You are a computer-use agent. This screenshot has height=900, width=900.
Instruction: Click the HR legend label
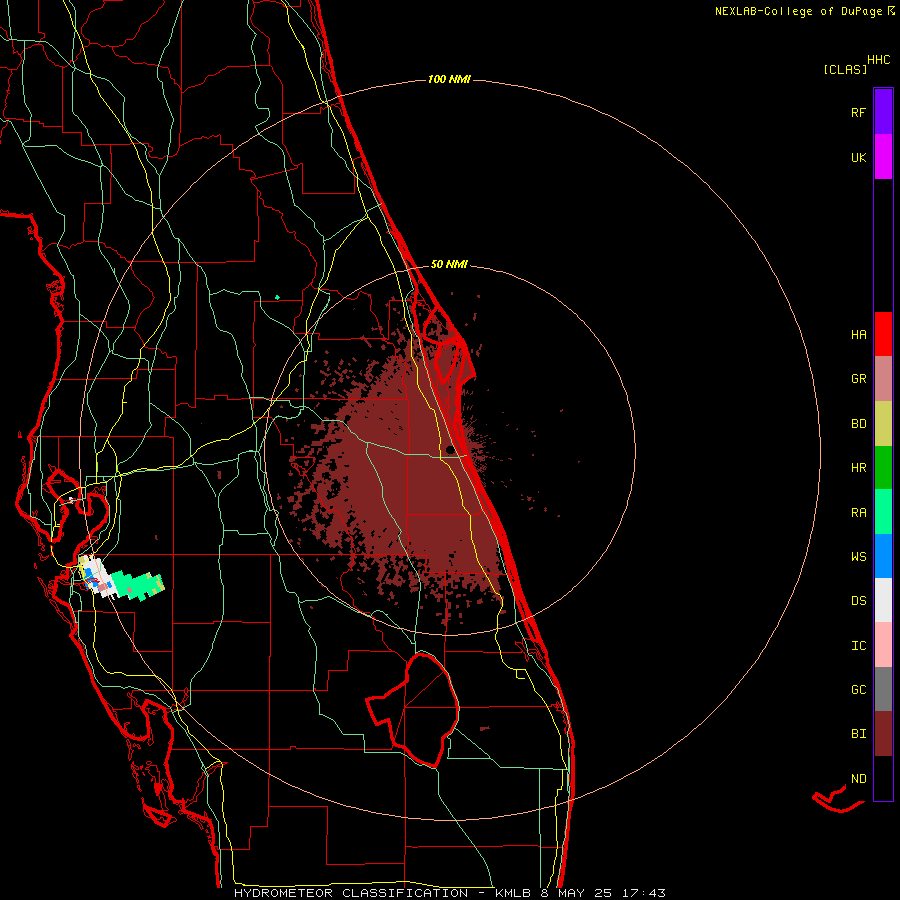[x=858, y=468]
